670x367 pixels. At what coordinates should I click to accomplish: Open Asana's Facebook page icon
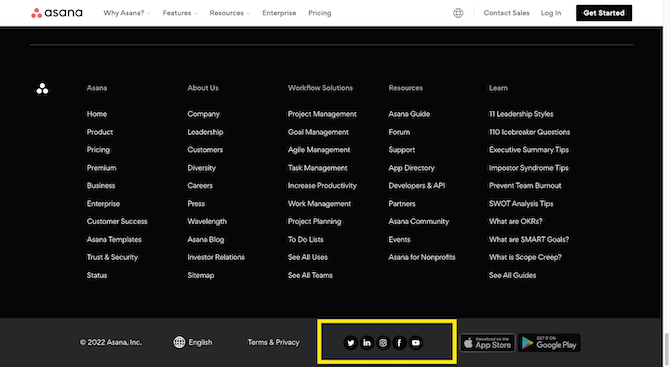click(x=399, y=343)
